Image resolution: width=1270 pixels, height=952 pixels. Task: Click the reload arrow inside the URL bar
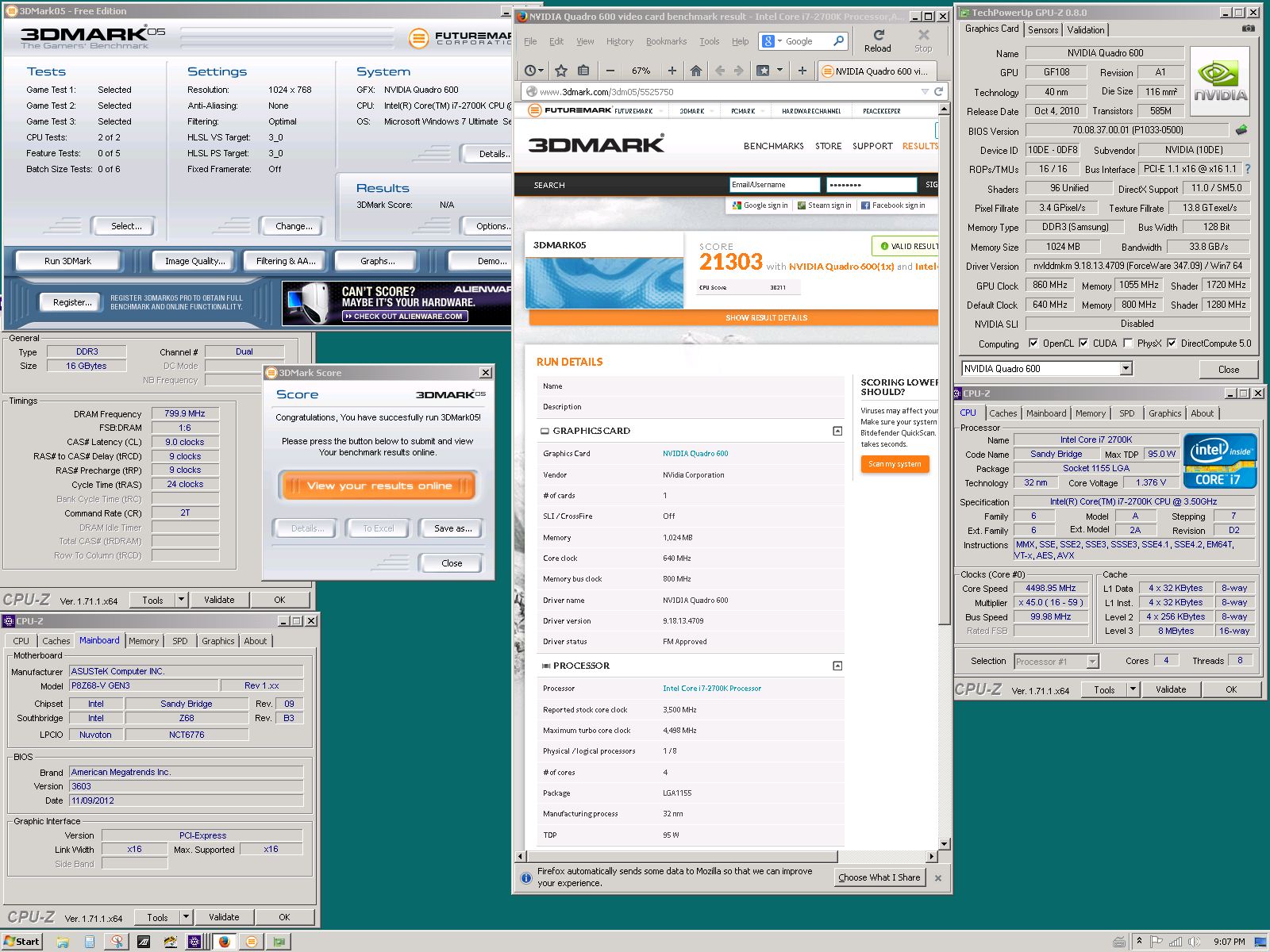coord(937,91)
